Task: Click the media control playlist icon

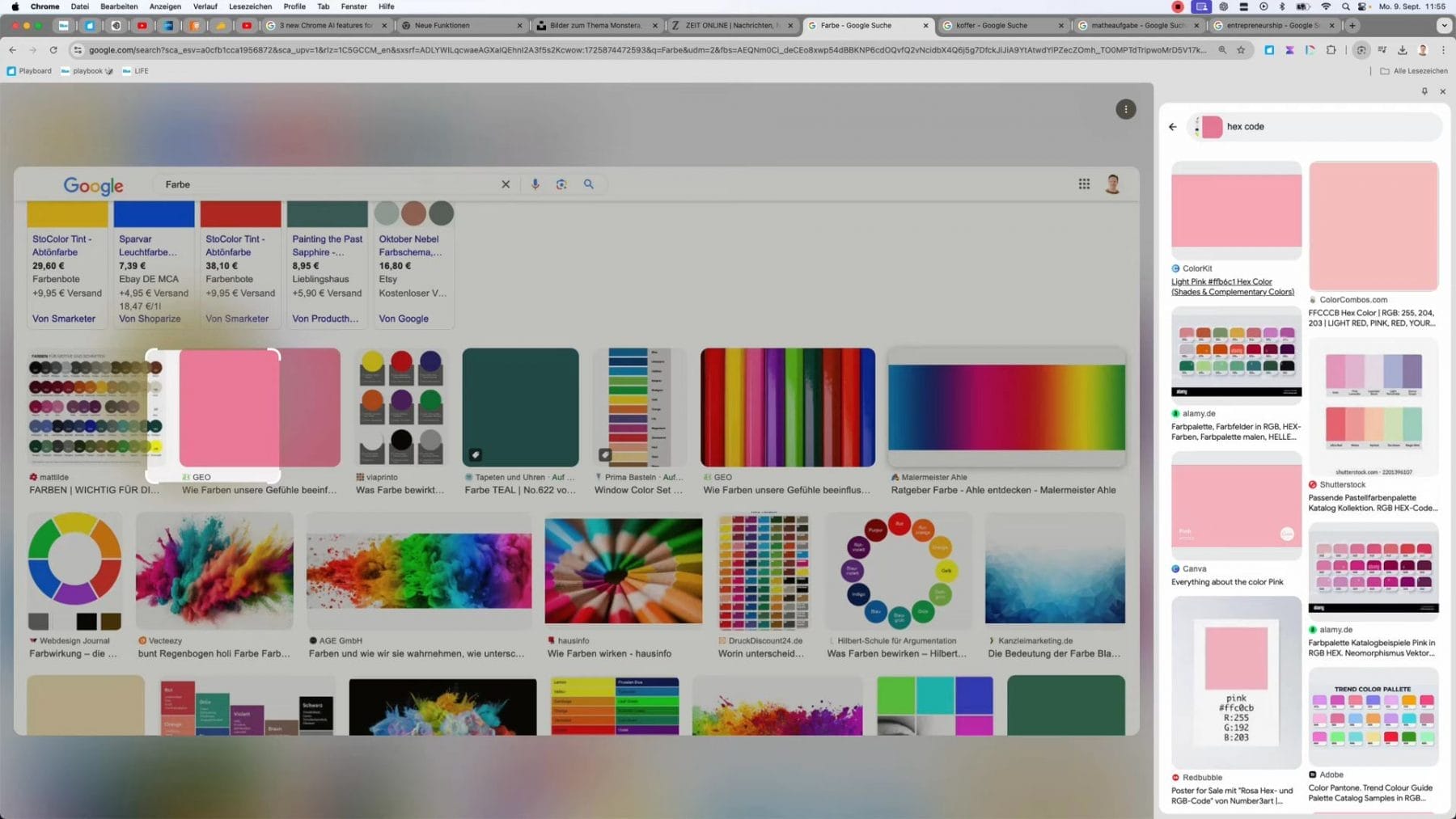Action: coord(1382,50)
